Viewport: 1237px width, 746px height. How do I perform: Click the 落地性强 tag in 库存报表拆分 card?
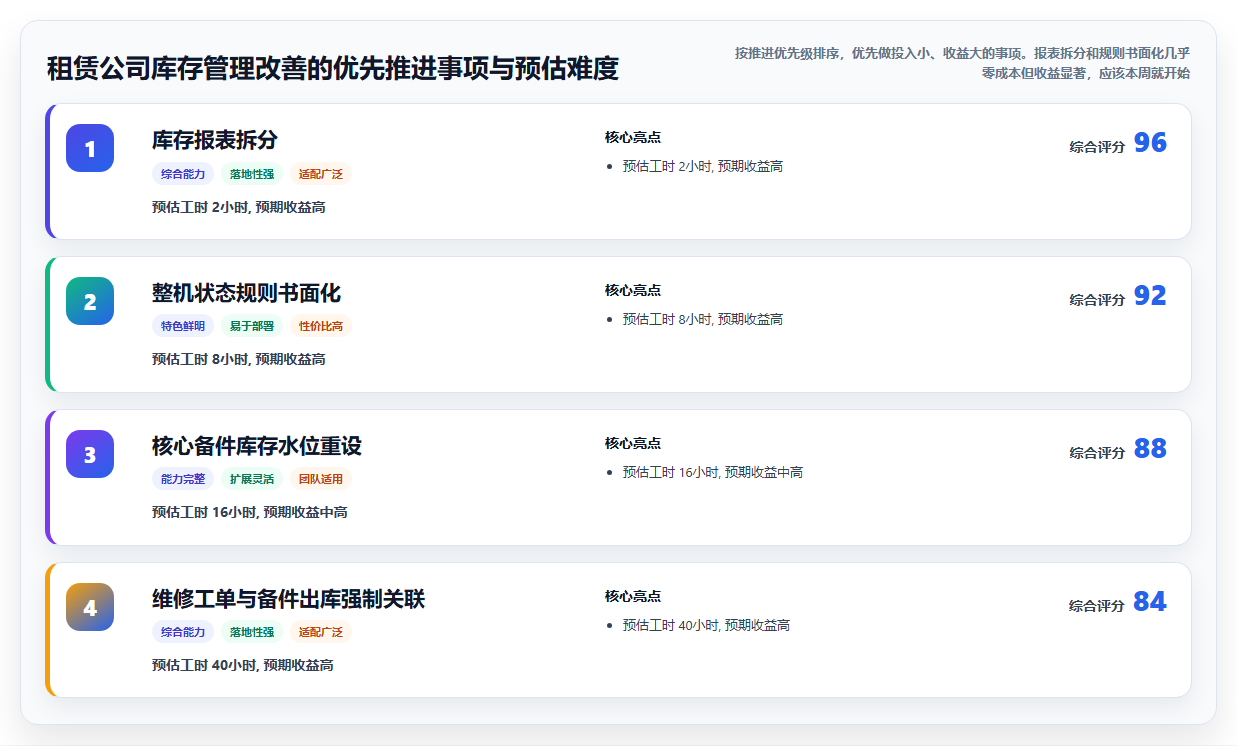(252, 174)
